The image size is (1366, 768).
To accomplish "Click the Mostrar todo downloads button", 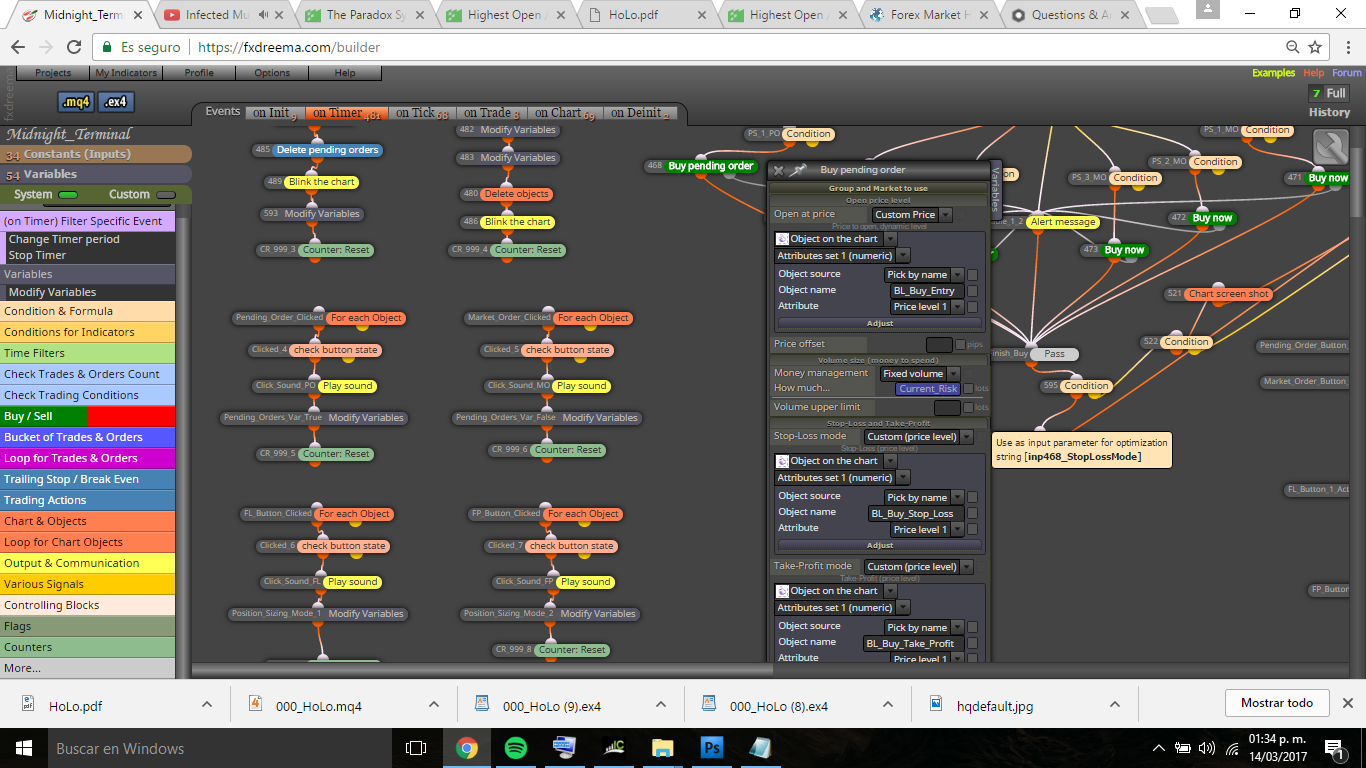I will pyautogui.click(x=1277, y=703).
